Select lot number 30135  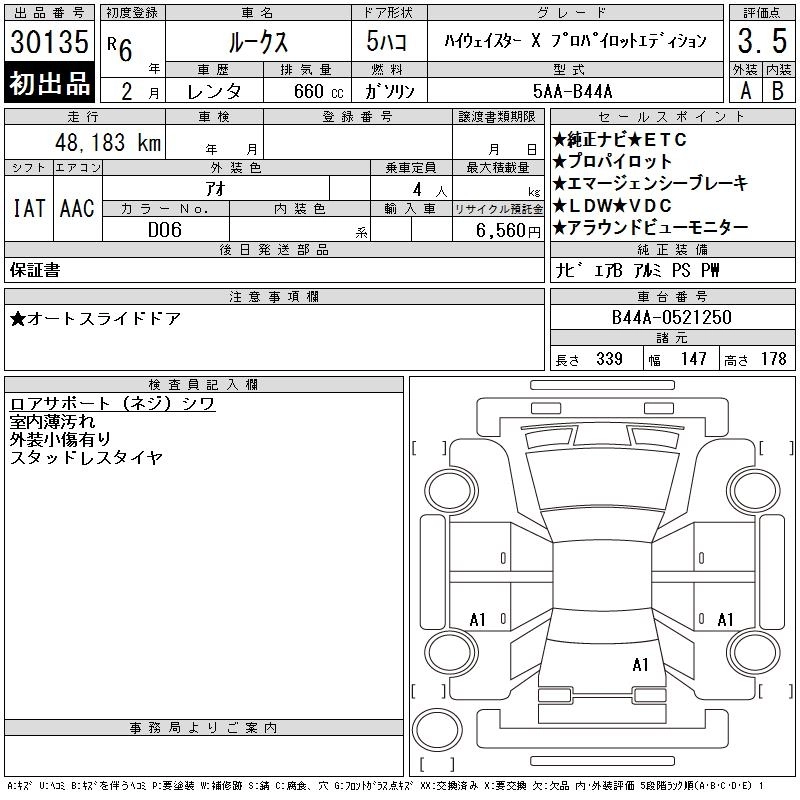click(x=50, y=44)
